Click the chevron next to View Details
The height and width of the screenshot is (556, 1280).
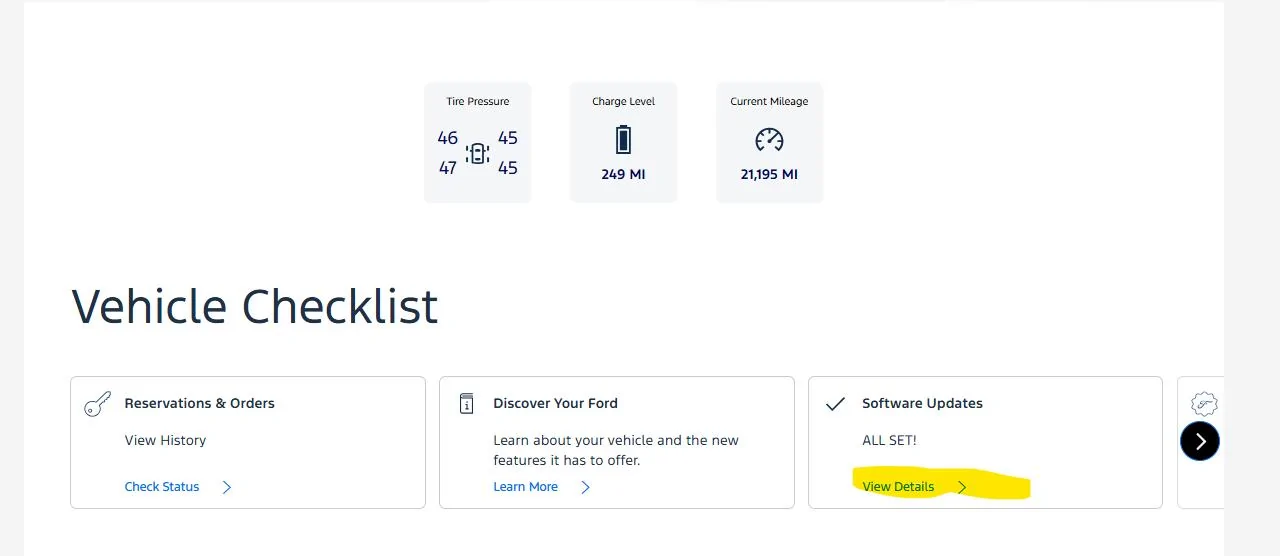point(962,487)
